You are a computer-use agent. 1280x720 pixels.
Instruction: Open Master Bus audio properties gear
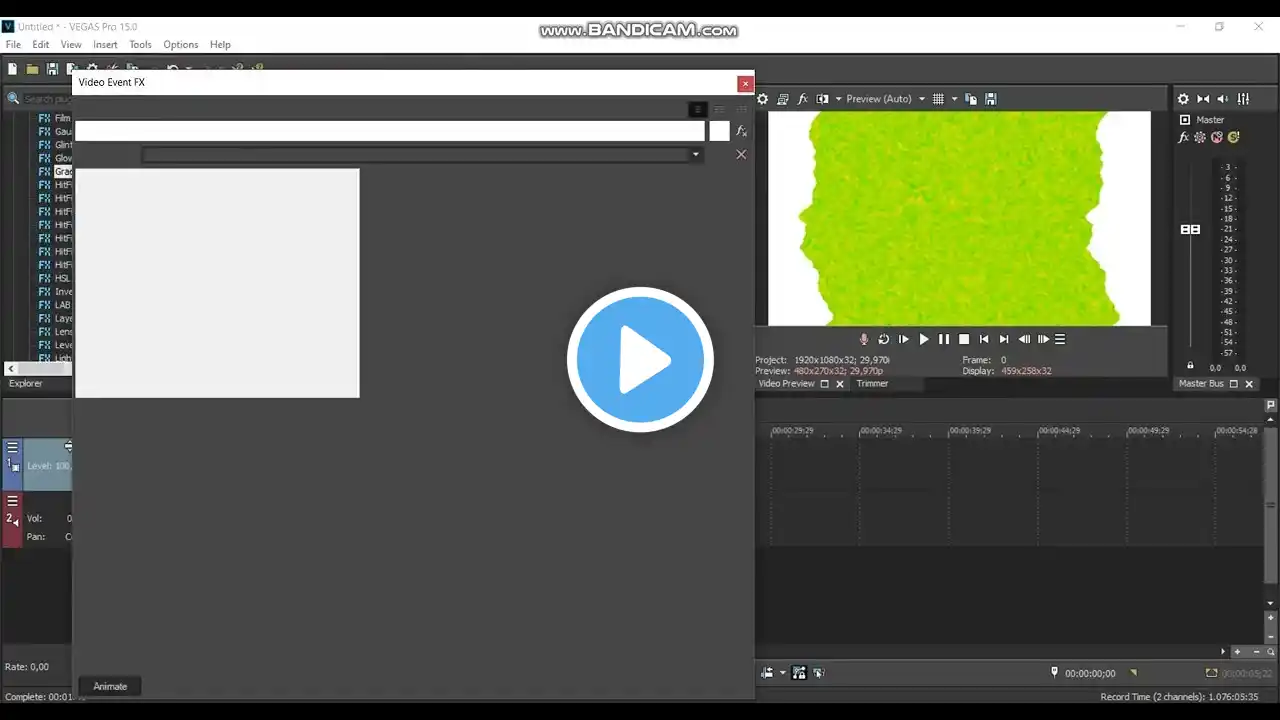(1183, 99)
